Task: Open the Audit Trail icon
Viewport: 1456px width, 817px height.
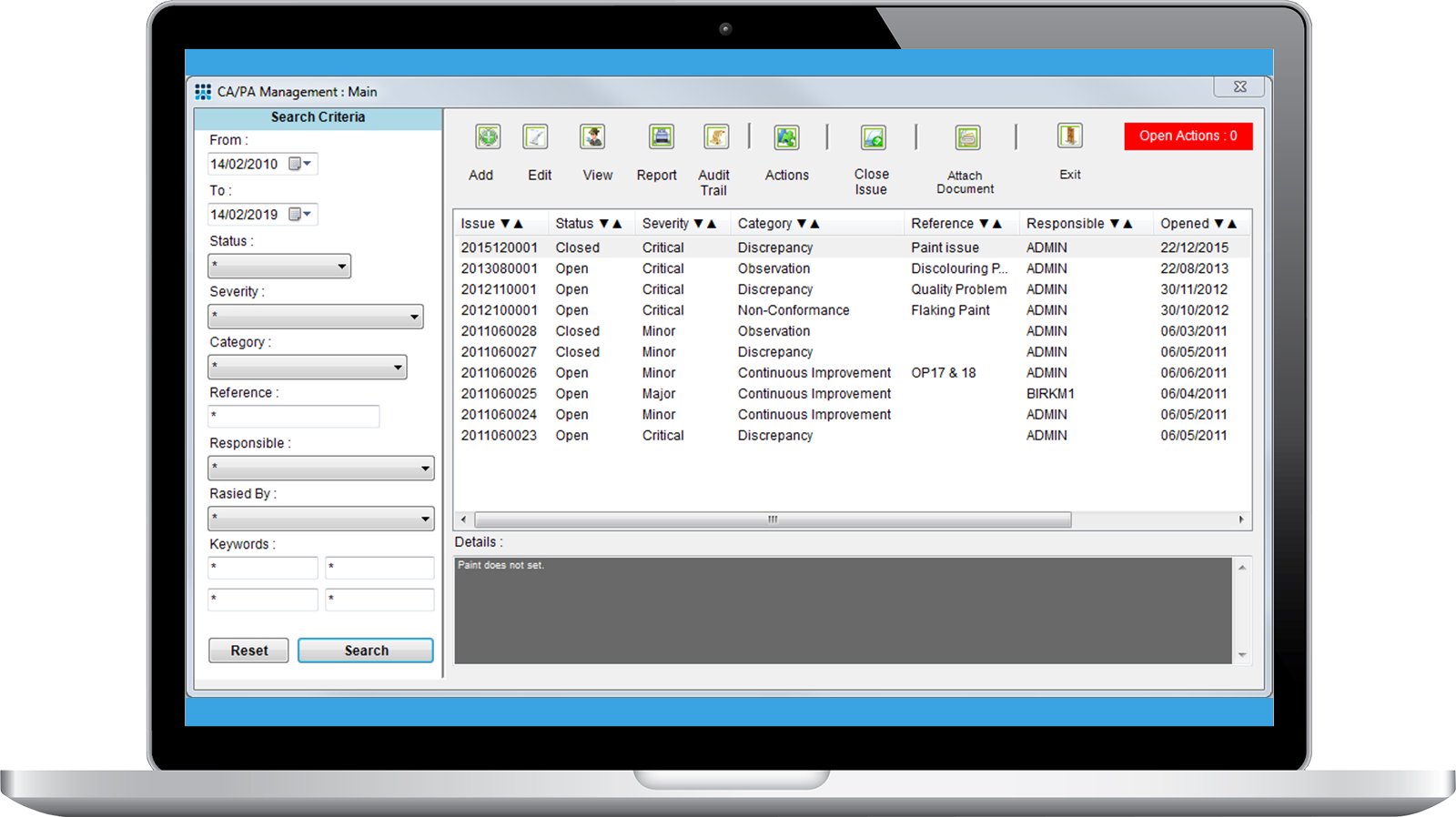Action: pyautogui.click(x=716, y=137)
